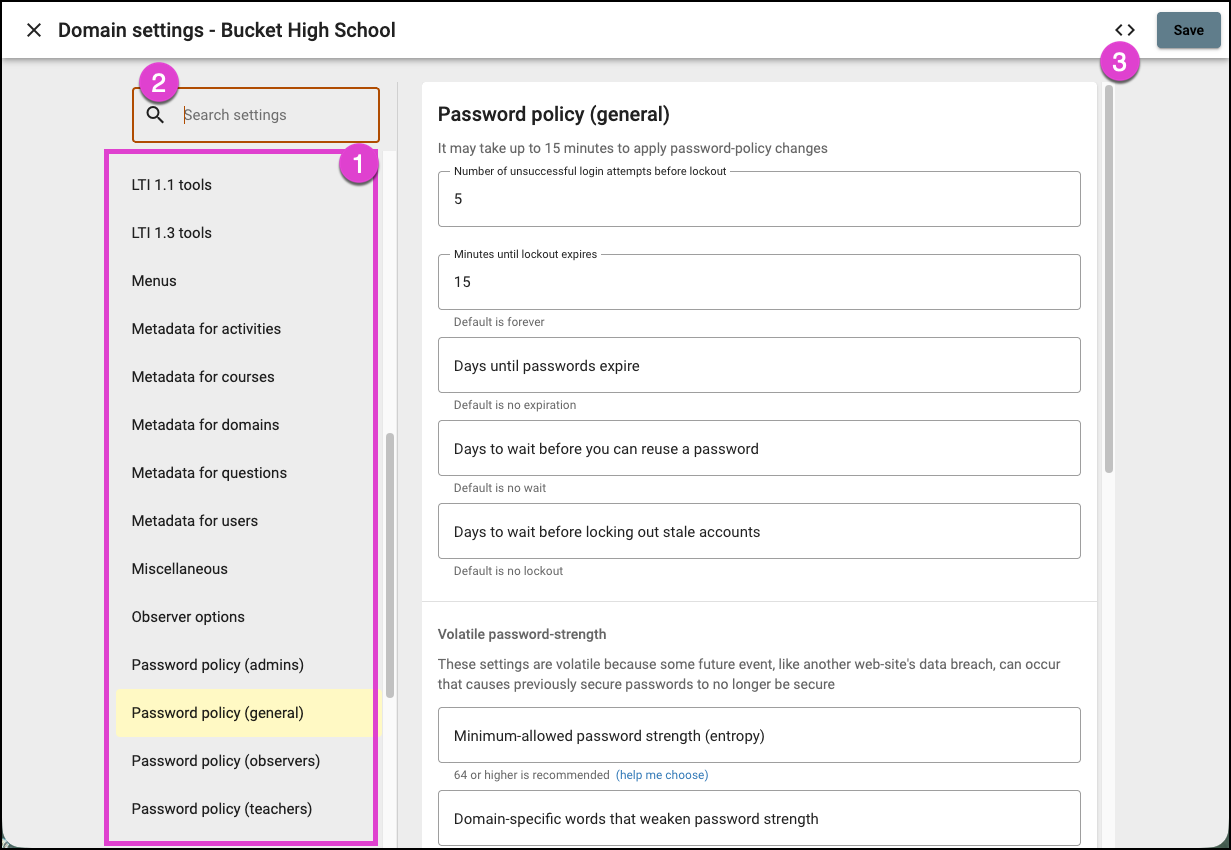Open the code editor view icon

1125,30
